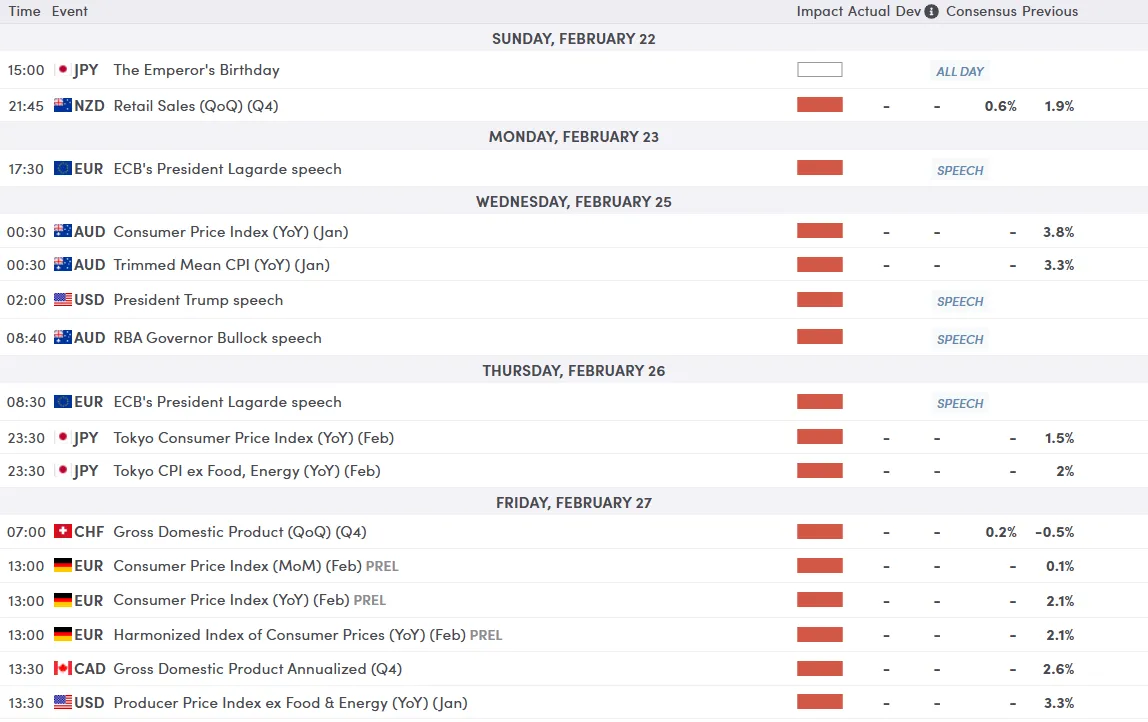Click the Wednesday, February 25 date header

pyautogui.click(x=574, y=202)
